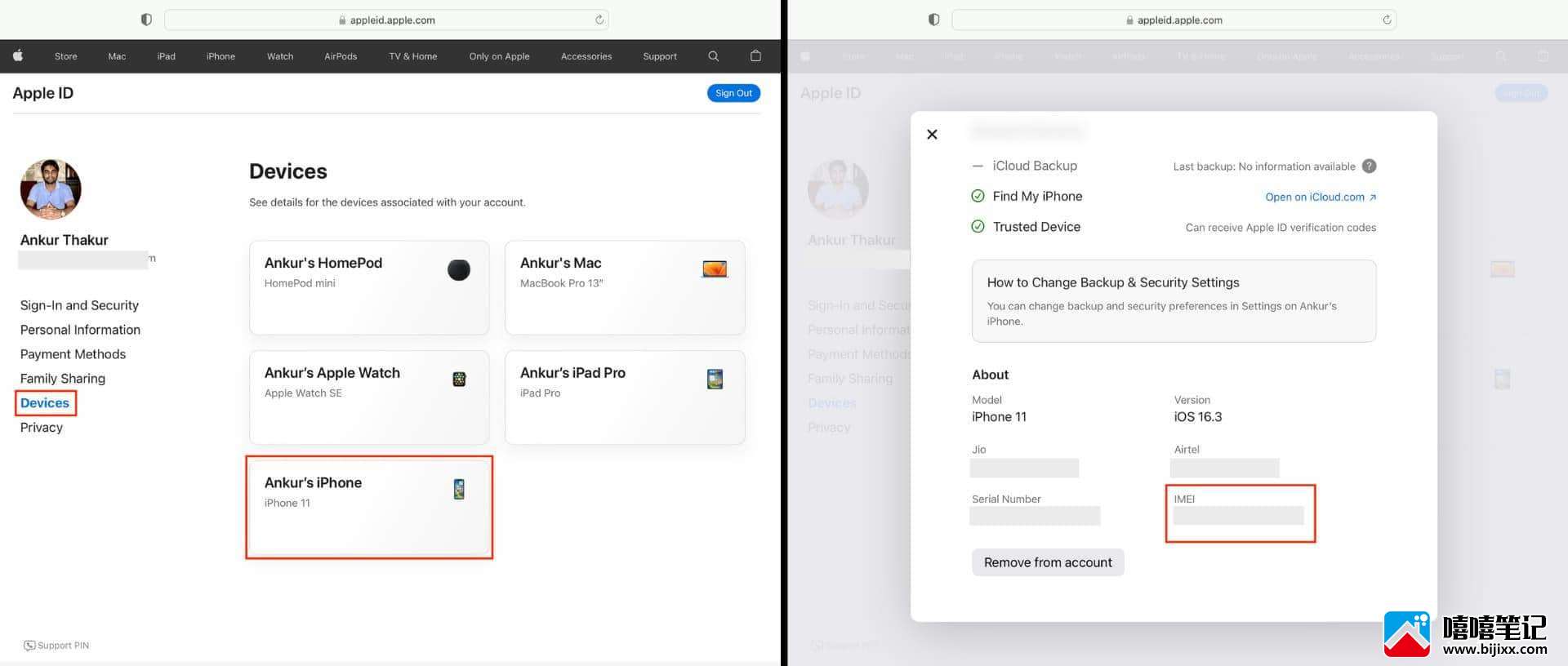Open Watch menu in left window

pos(280,56)
